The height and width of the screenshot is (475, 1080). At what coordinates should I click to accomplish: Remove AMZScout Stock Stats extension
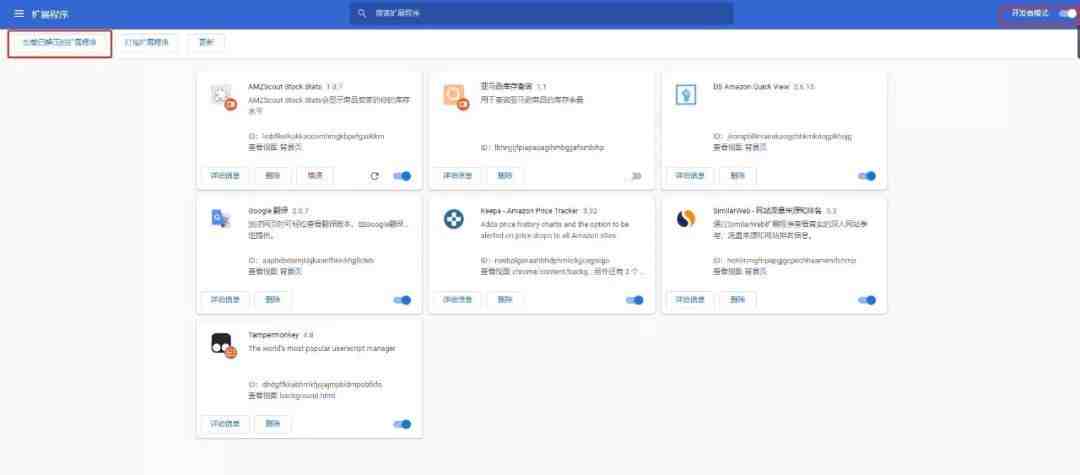pos(273,176)
